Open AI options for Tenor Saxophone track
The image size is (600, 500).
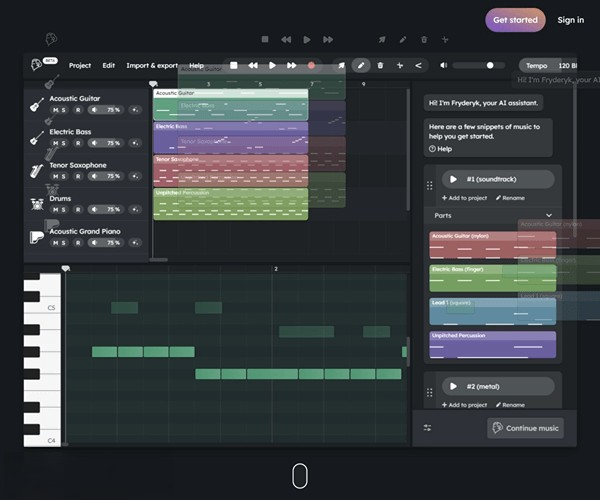coord(135,176)
